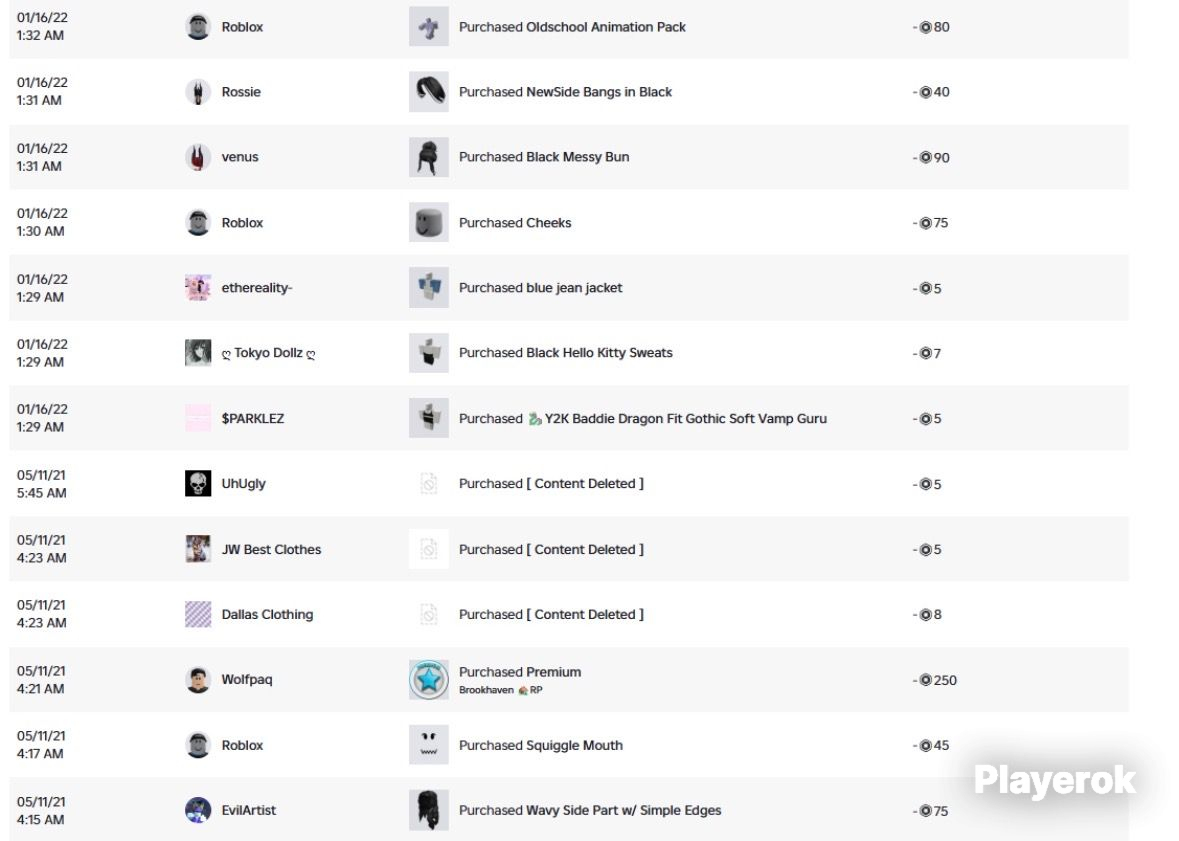Click the NewSide Bangs in Black hair icon
This screenshot has width=1179, height=841.
click(429, 92)
